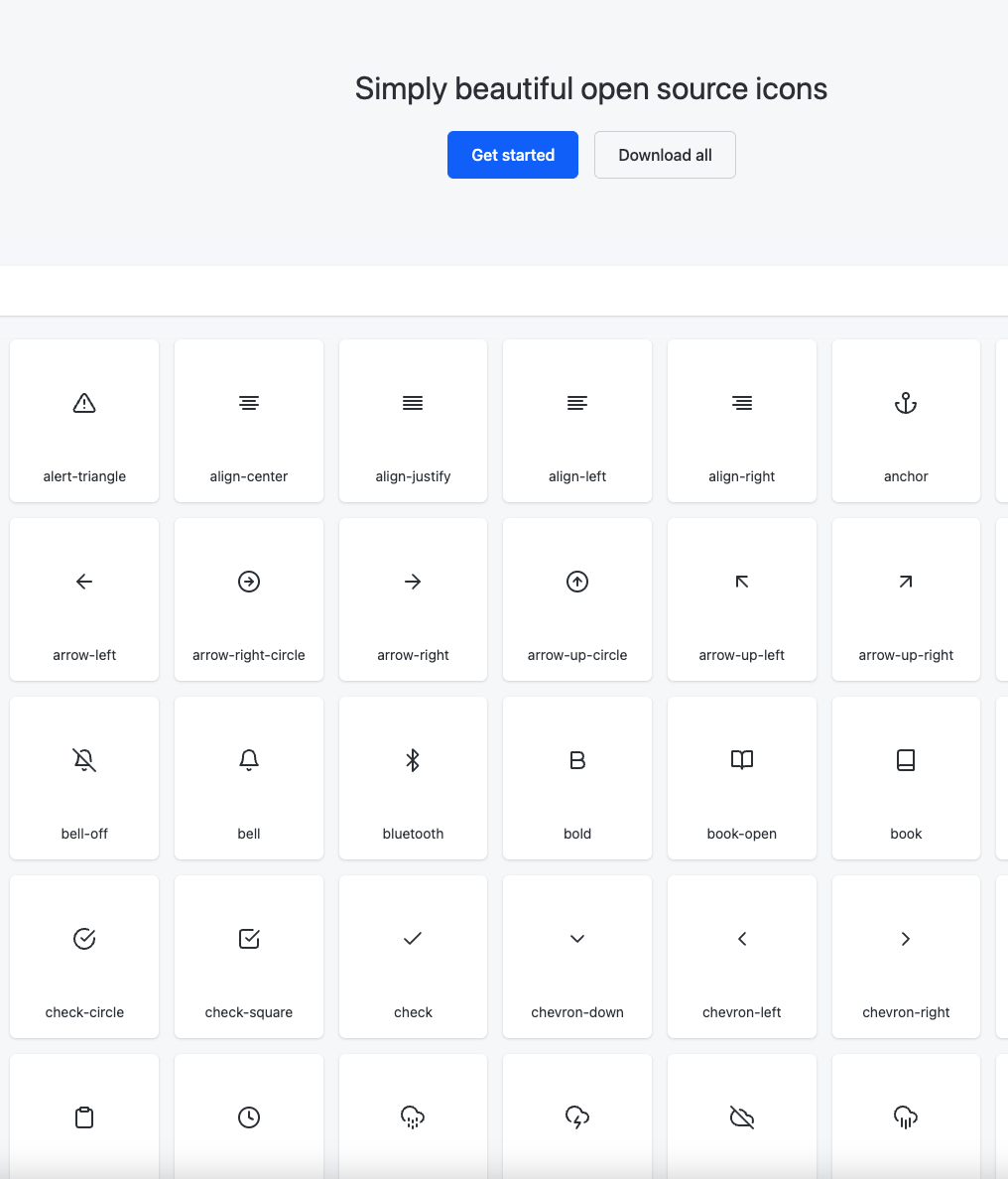The image size is (1008, 1179).
Task: Select the bold letter B icon
Action: pyautogui.click(x=577, y=760)
